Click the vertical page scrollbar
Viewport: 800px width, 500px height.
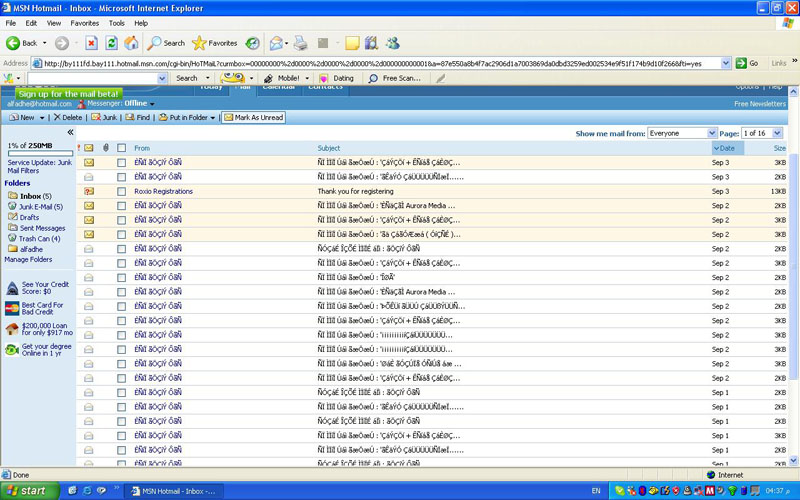[793, 276]
